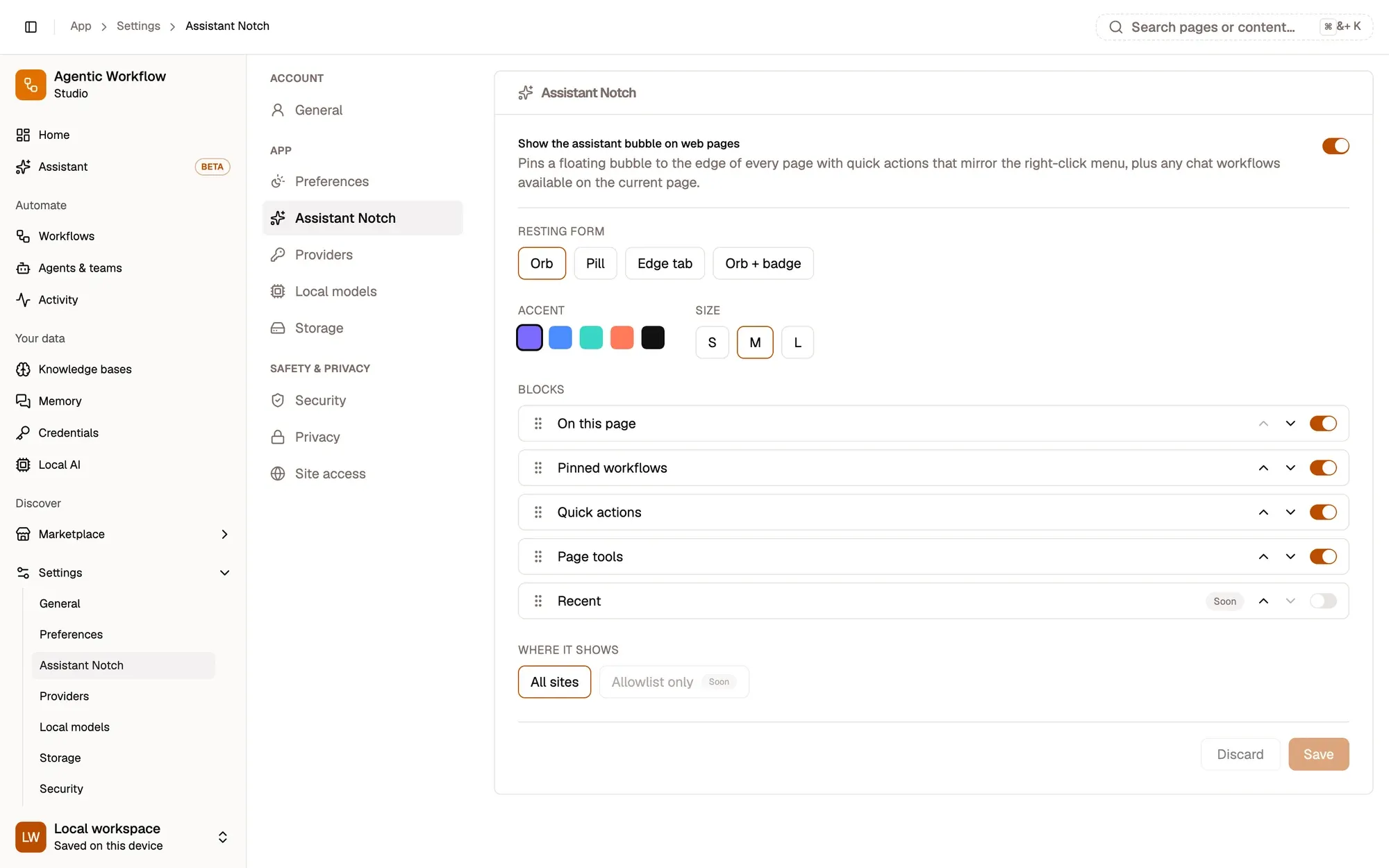This screenshot has width=1389, height=868.
Task: Move Pinned workflows block down
Action: [1290, 468]
